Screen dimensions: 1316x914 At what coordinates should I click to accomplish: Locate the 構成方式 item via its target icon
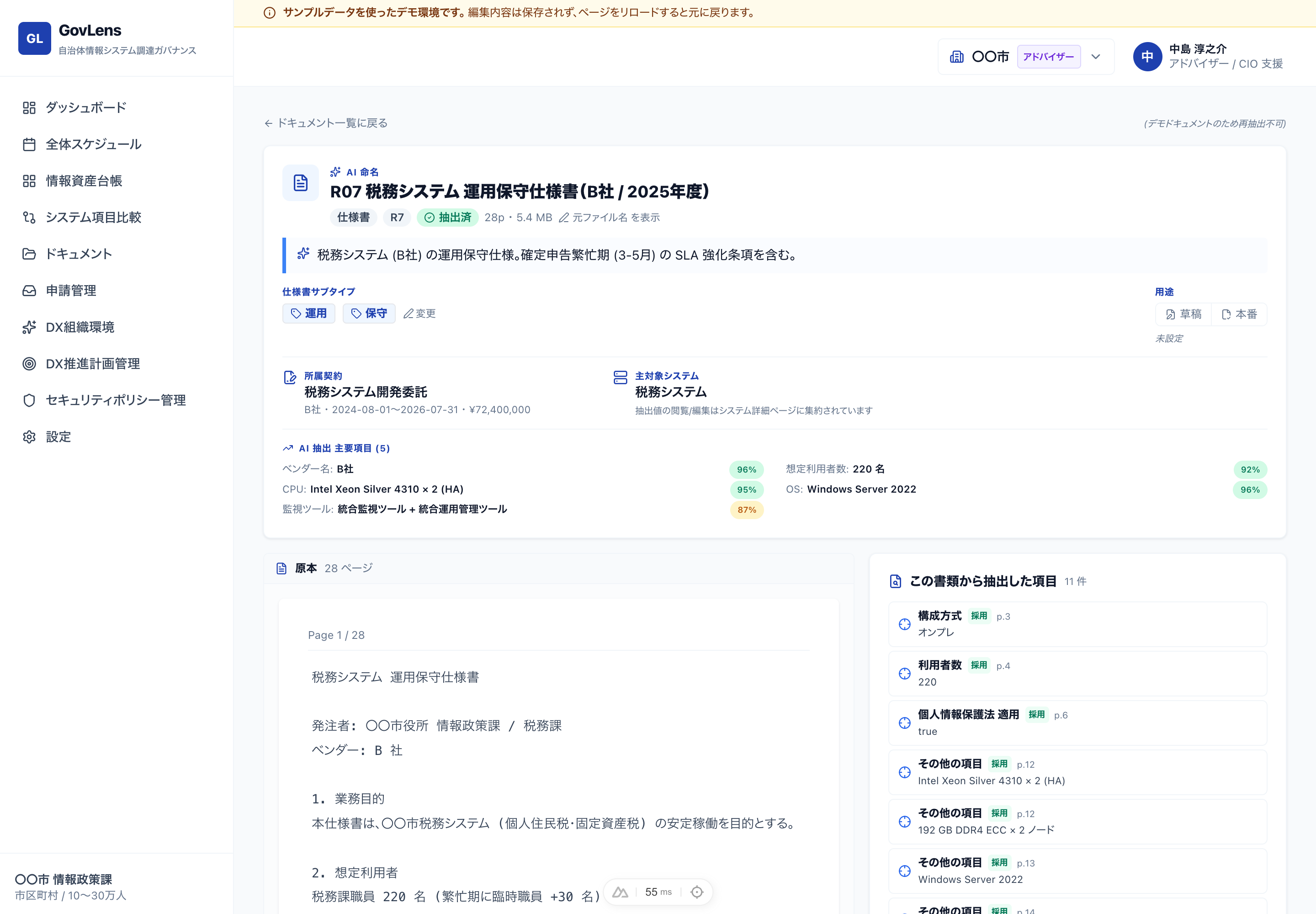(x=905, y=624)
